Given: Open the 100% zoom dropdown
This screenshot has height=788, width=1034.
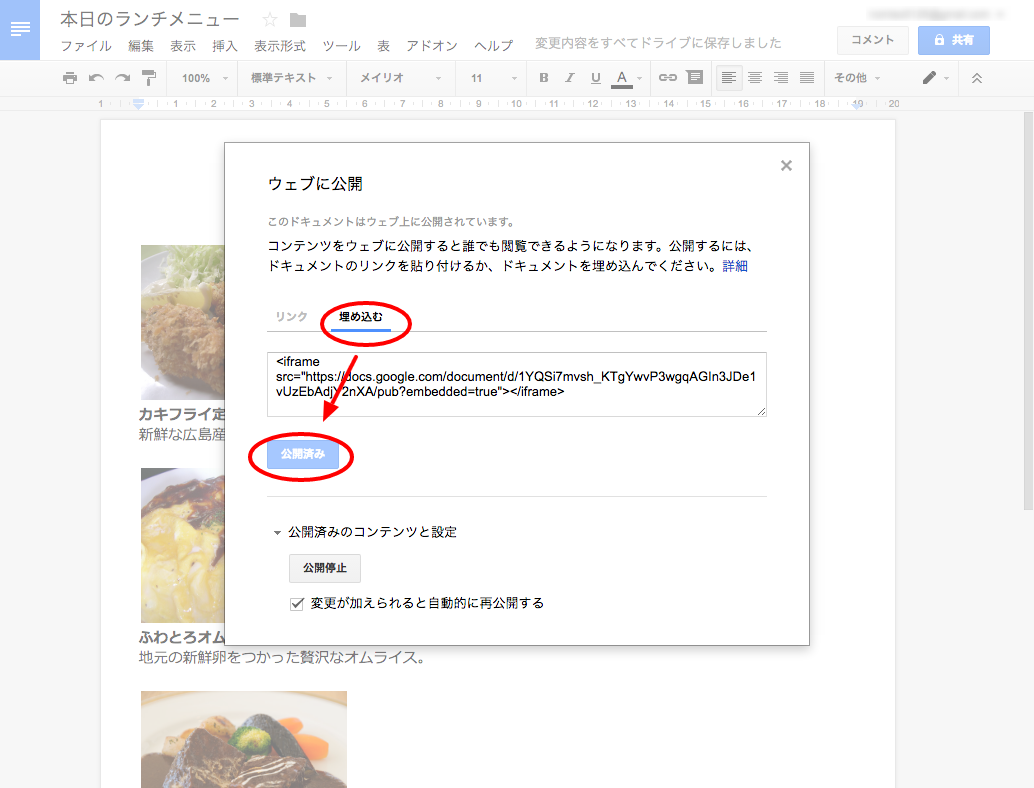Looking at the screenshot, I should coord(204,78).
